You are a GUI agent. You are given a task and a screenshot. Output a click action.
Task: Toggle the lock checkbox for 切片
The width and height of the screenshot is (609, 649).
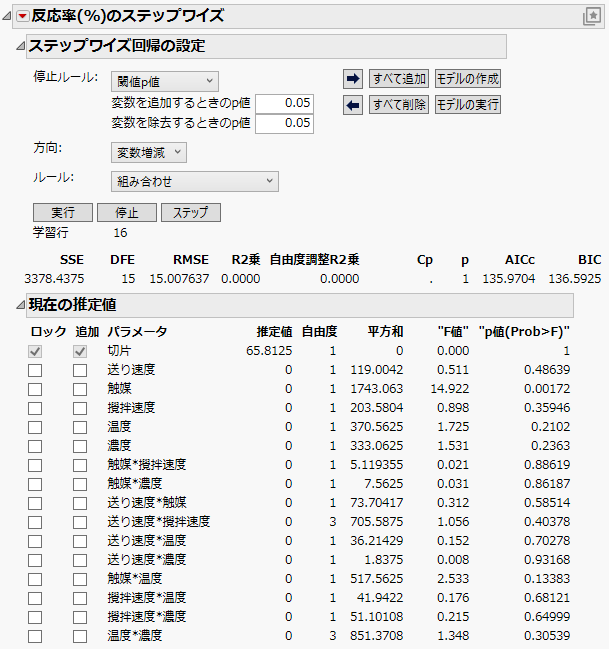(35, 351)
